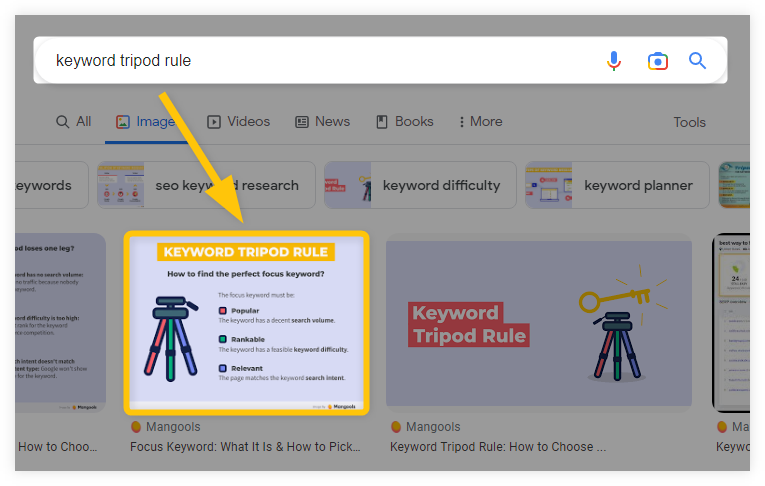Click Mangools favicon under highlighted image
Image resolution: width=765 pixels, height=486 pixels.
136,427
